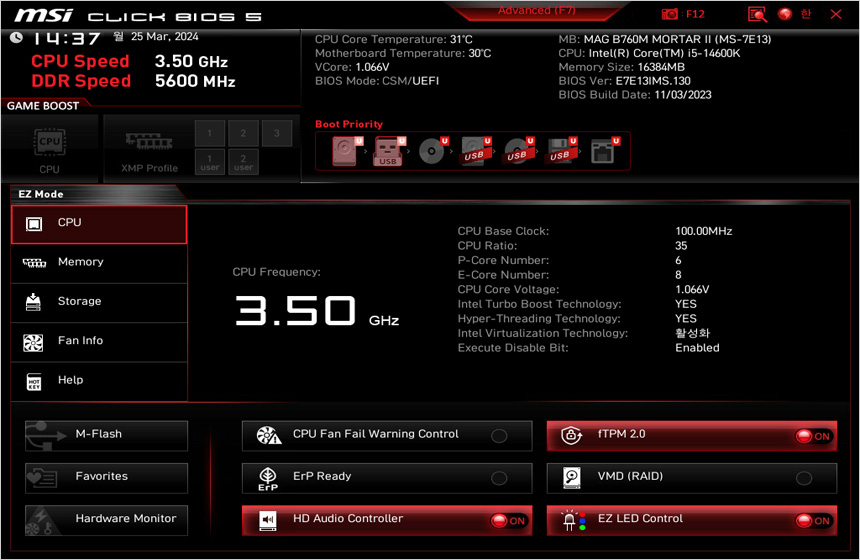Select the USB CD/DVD boot device icon
Viewport: 860px width, 560px height.
(518, 151)
